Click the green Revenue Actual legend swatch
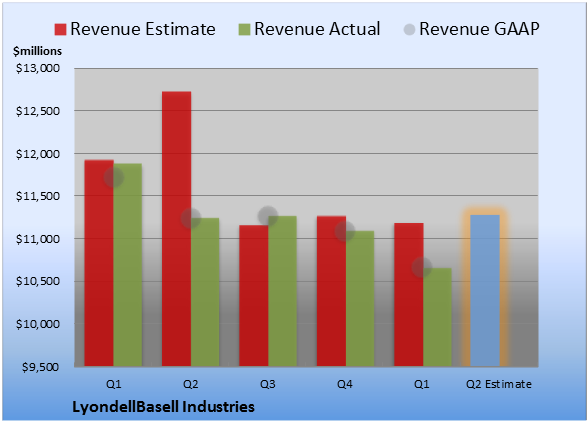Screen dimensions: 588x422 coord(244,29)
